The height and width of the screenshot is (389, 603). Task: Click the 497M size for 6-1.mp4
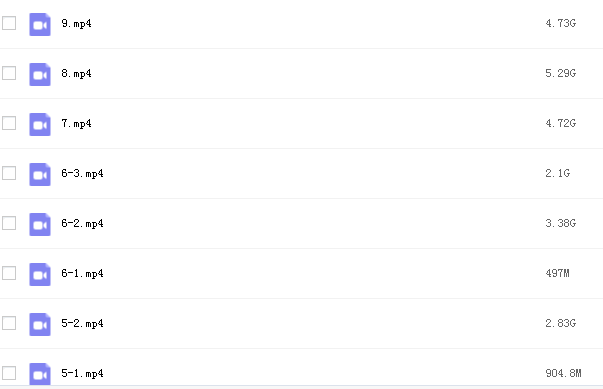click(x=558, y=273)
